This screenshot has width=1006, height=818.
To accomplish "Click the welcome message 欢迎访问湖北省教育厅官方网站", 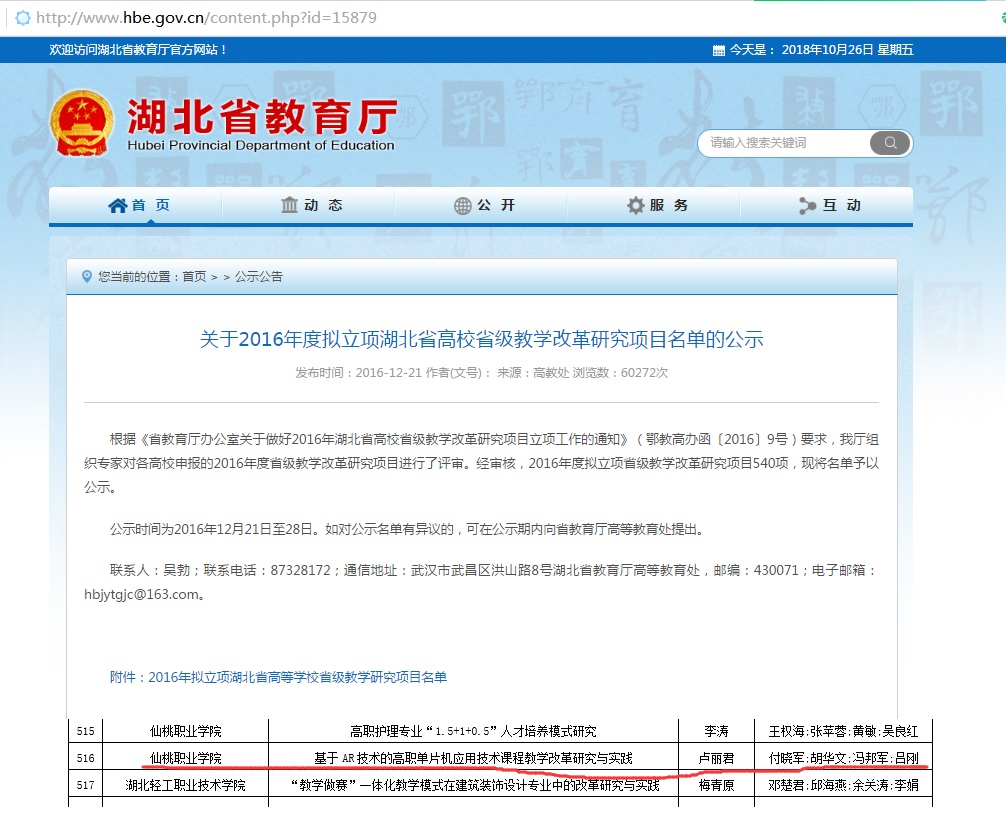I will pos(137,50).
